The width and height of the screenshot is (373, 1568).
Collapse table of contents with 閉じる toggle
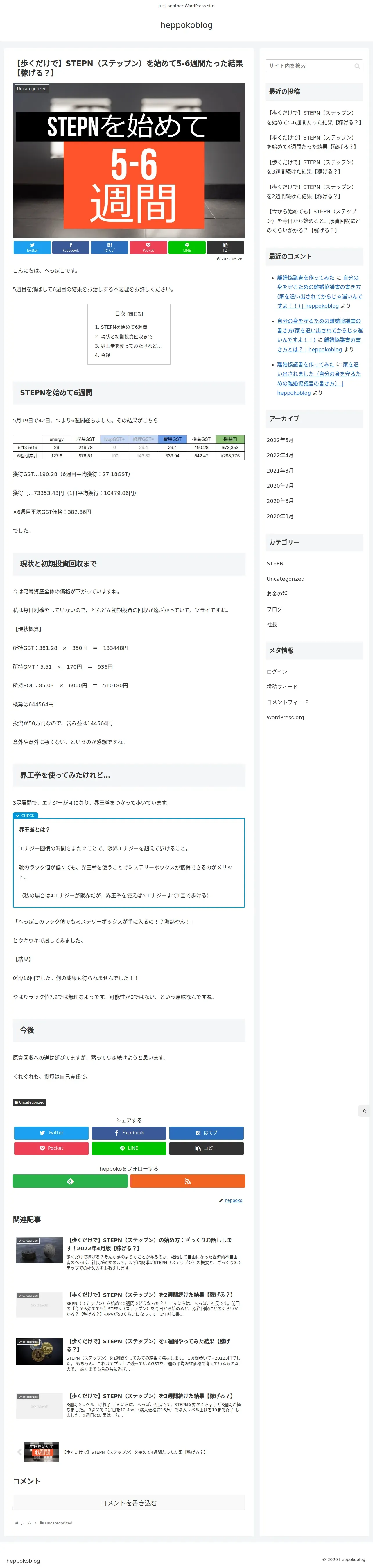tap(135, 314)
